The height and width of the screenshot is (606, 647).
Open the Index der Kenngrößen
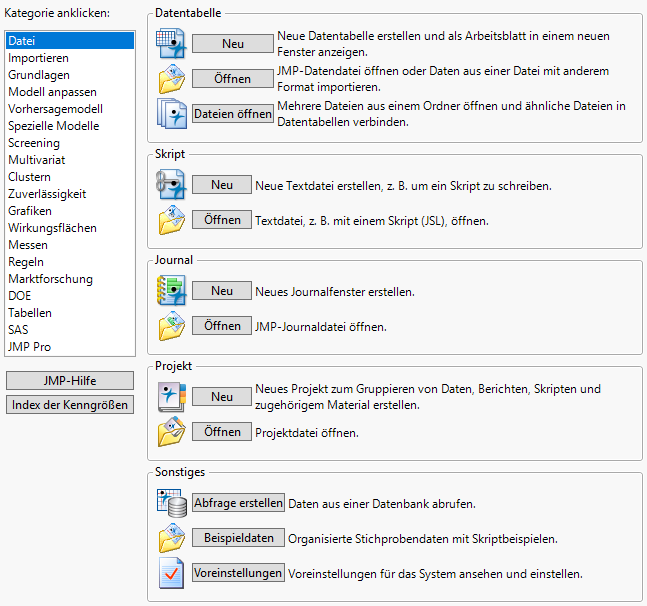(x=70, y=405)
